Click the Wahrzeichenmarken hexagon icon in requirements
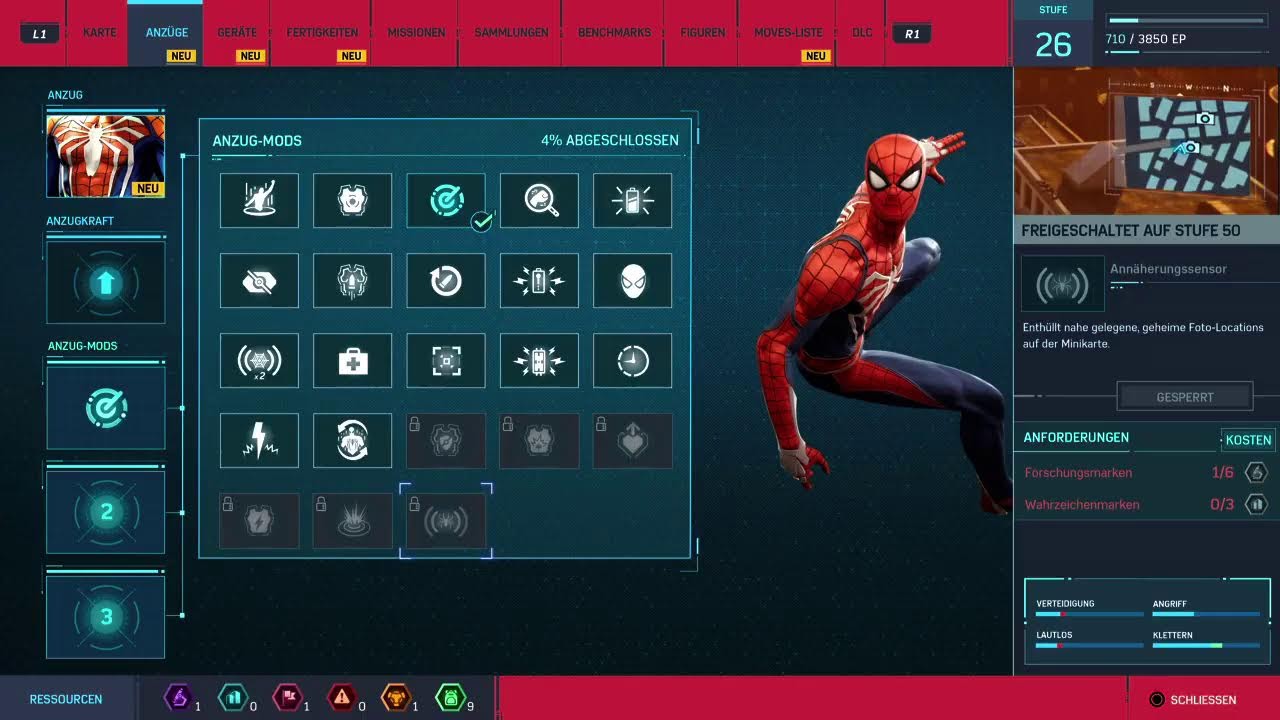Screen dimensions: 1280x720 click(1255, 504)
